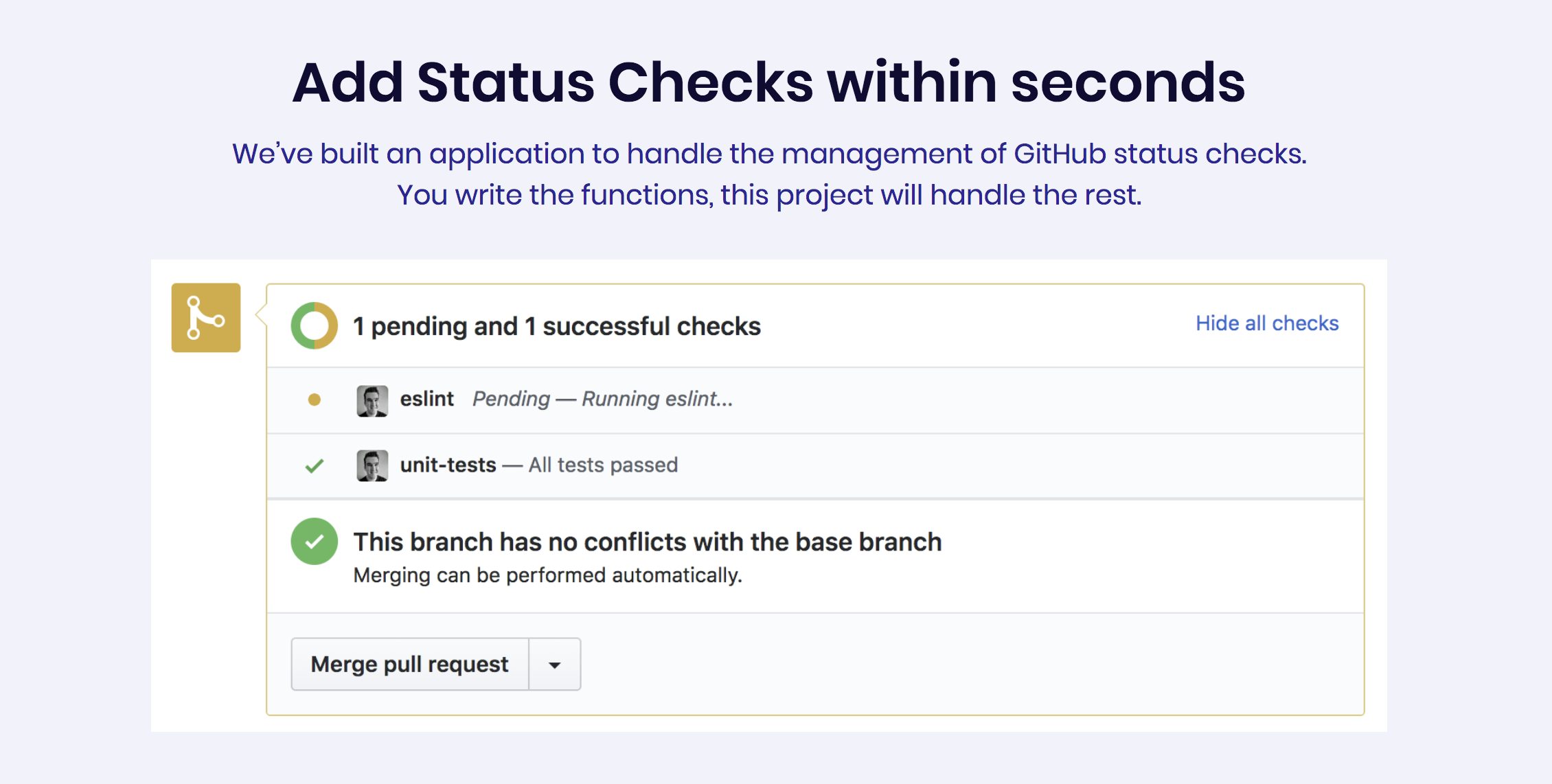Toggle visibility of all checks via Hide all checks
Viewport: 1552px width, 784px height.
tap(1267, 323)
